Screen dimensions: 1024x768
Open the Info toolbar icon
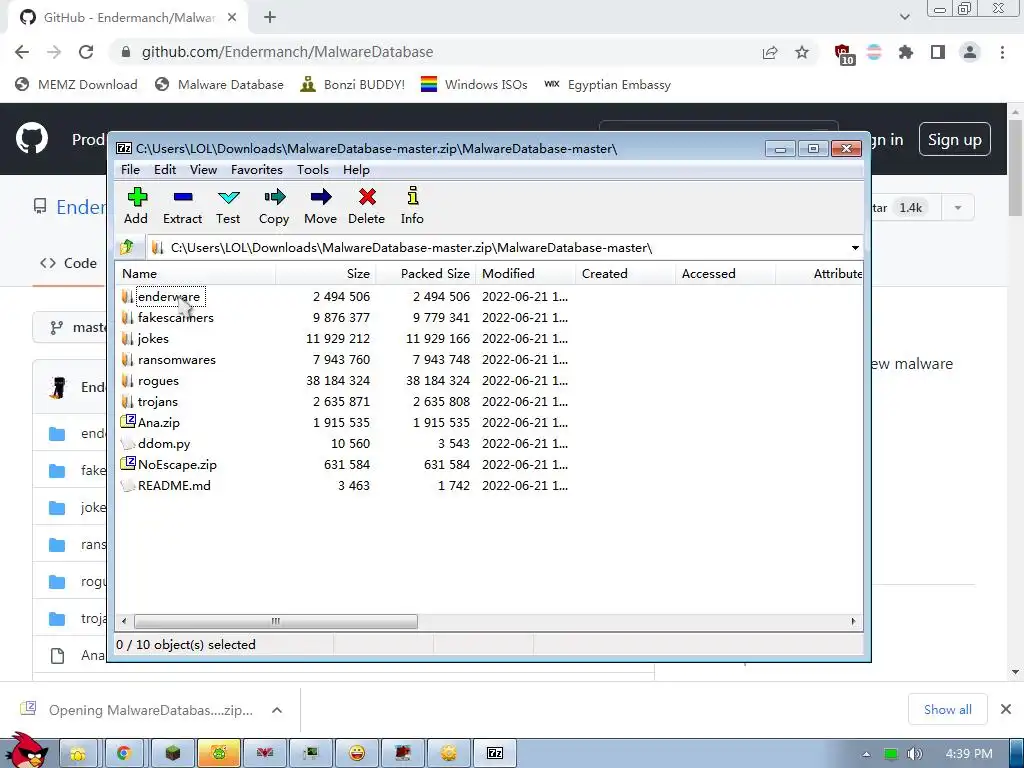[413, 197]
